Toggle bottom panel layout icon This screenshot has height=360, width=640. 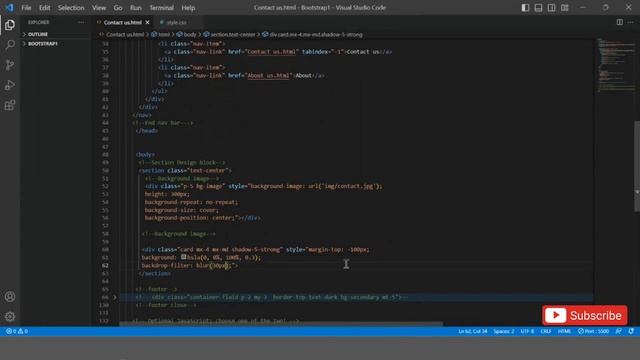(538, 8)
